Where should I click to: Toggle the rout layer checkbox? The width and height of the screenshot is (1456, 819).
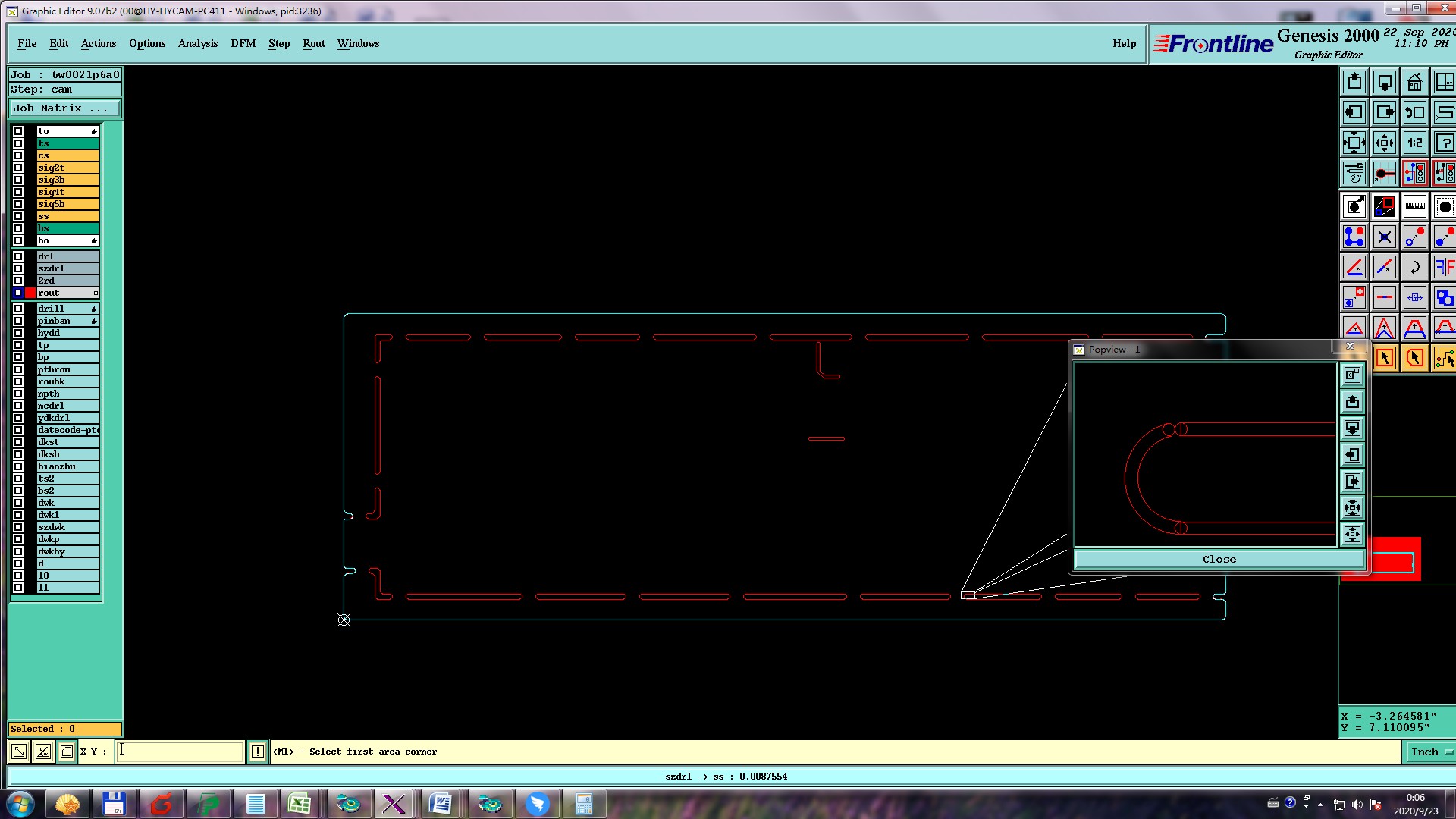pyautogui.click(x=18, y=293)
